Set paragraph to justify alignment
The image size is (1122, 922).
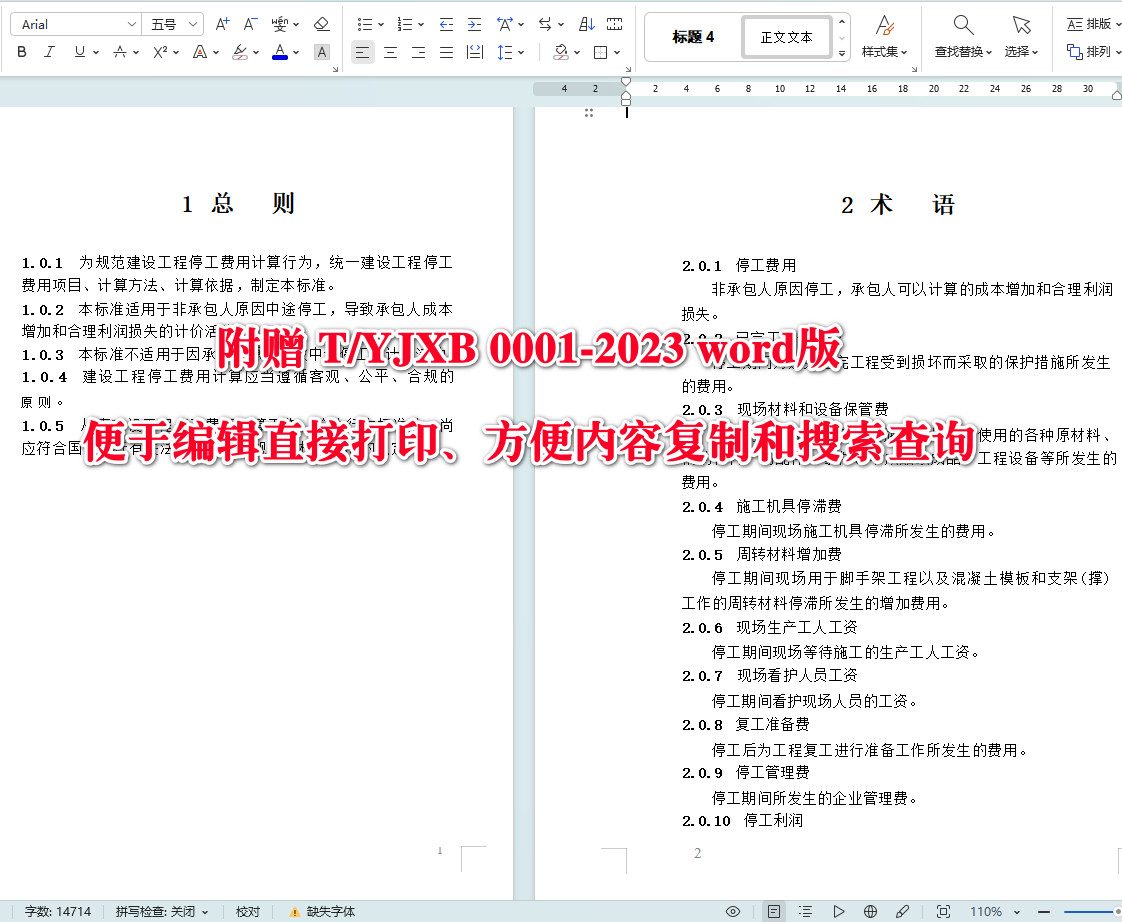click(447, 52)
